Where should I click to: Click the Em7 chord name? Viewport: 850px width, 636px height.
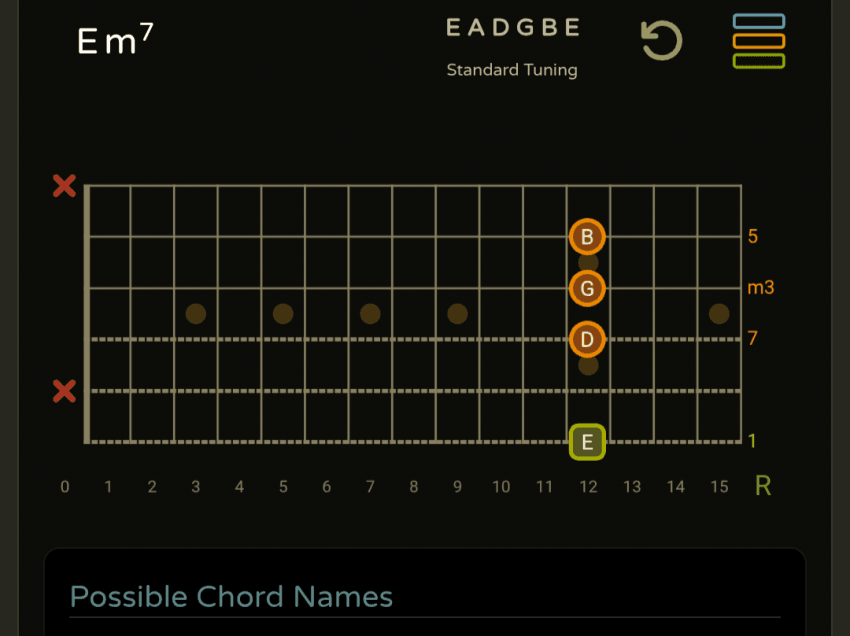pyautogui.click(x=115, y=40)
